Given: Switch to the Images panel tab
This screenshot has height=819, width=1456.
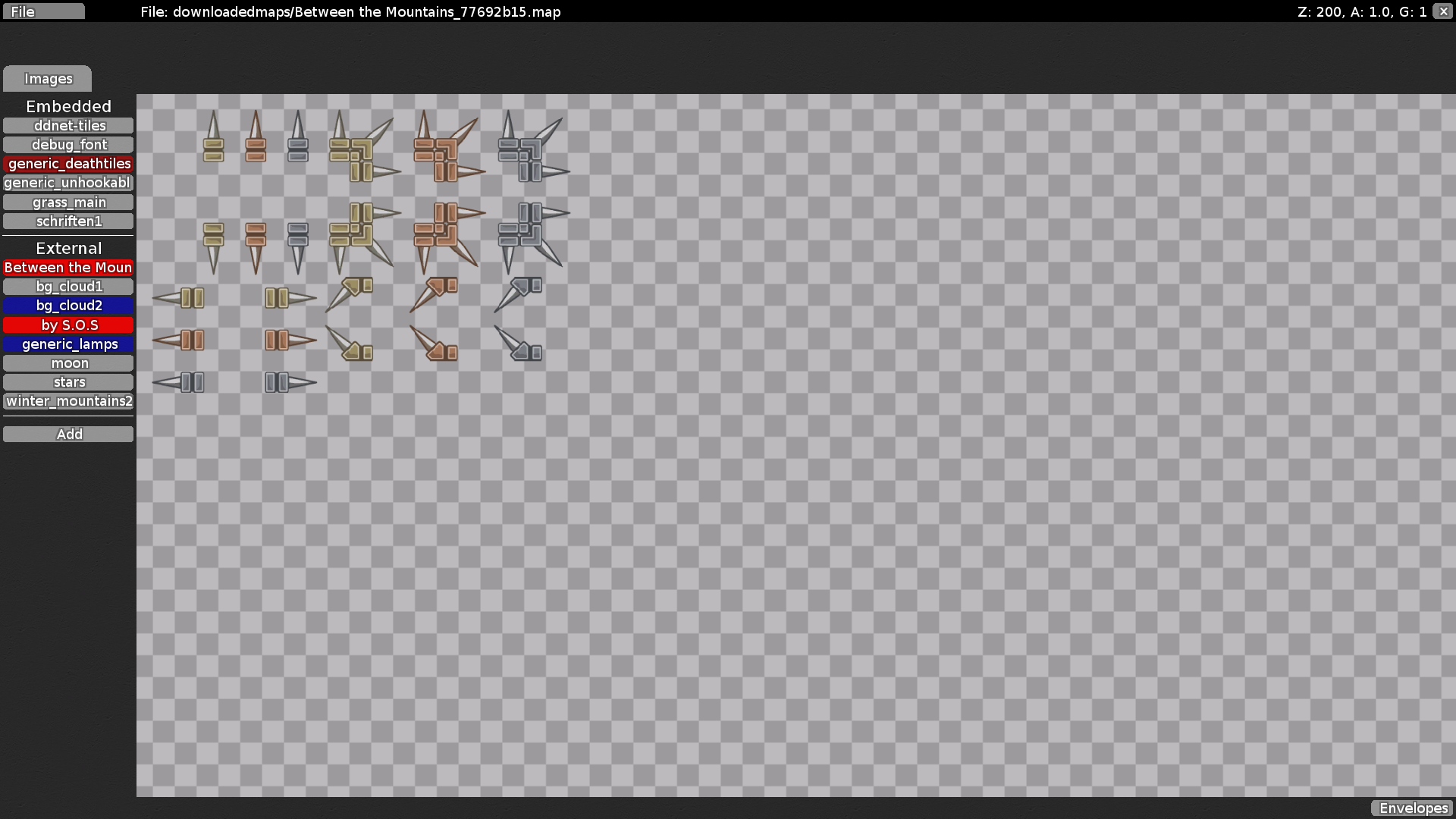Looking at the screenshot, I should [x=47, y=78].
